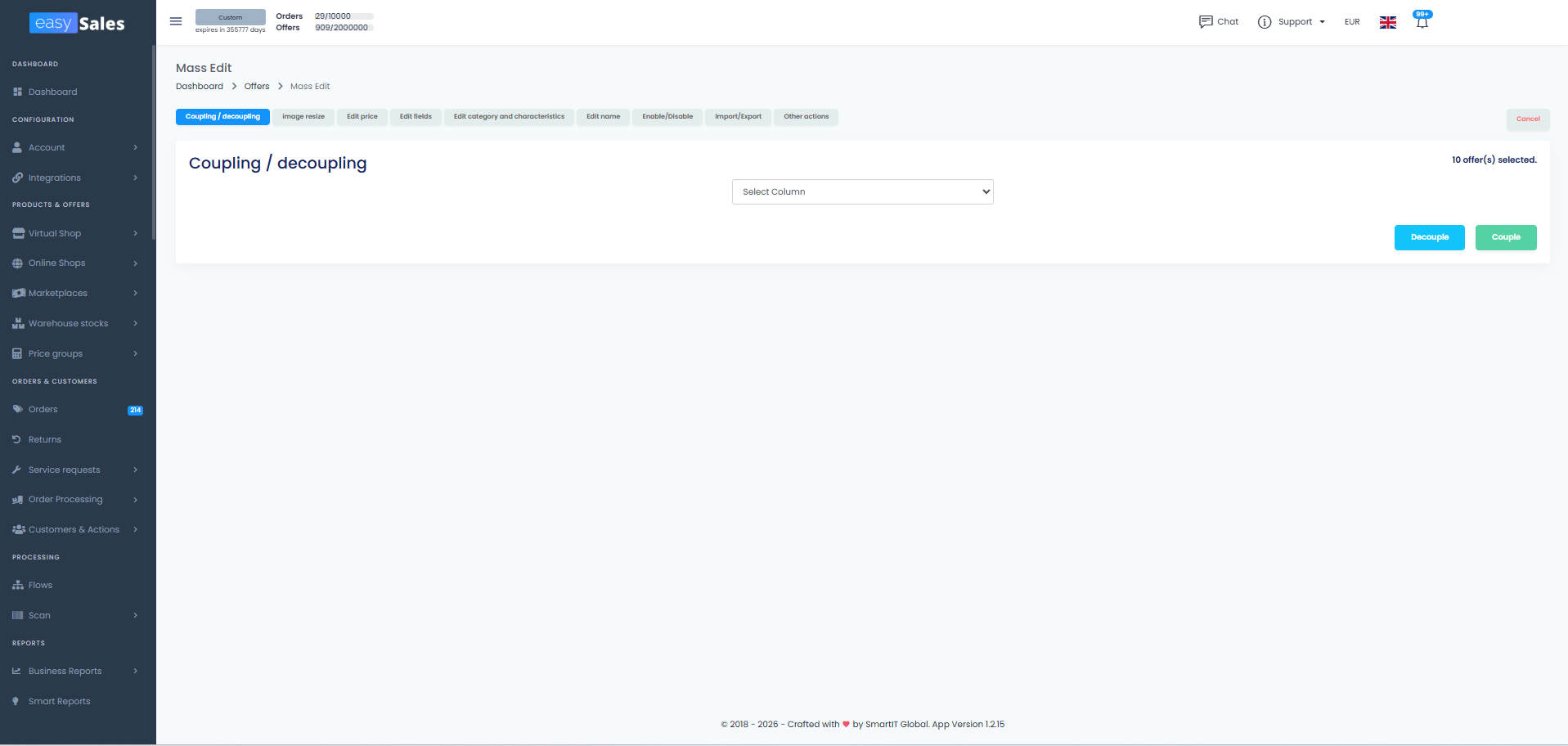Open the notifications bell

pos(1422,23)
